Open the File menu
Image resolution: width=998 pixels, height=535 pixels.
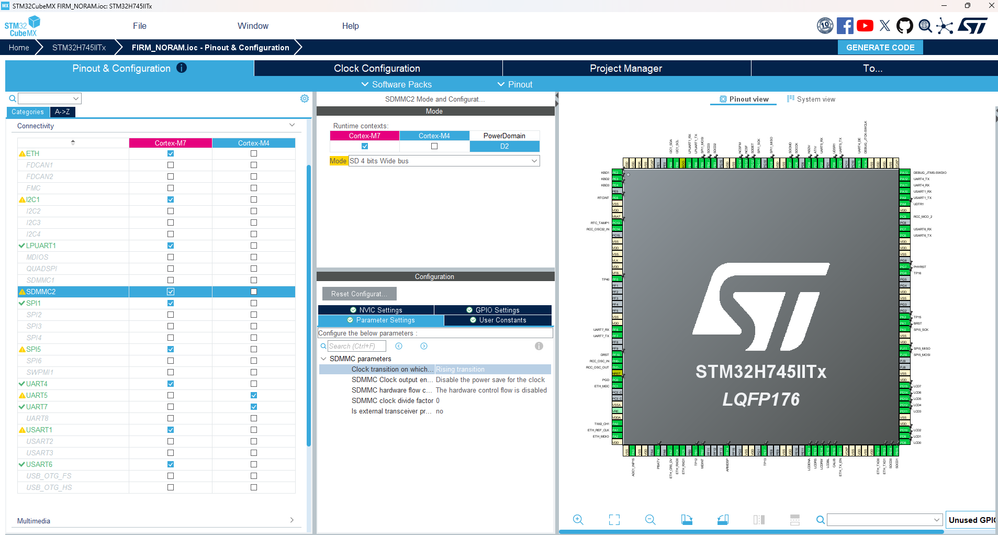pos(139,26)
